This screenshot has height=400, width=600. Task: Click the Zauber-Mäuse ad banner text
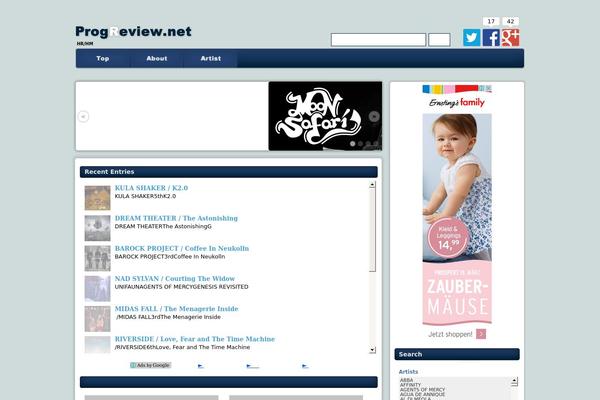coord(457,296)
